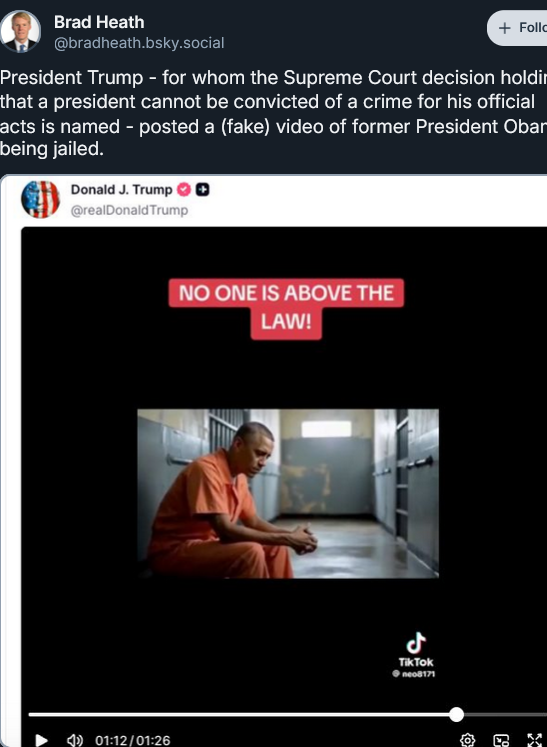The width and height of the screenshot is (547, 747).
Task: Follow Brad Heath
Action: pos(518,28)
